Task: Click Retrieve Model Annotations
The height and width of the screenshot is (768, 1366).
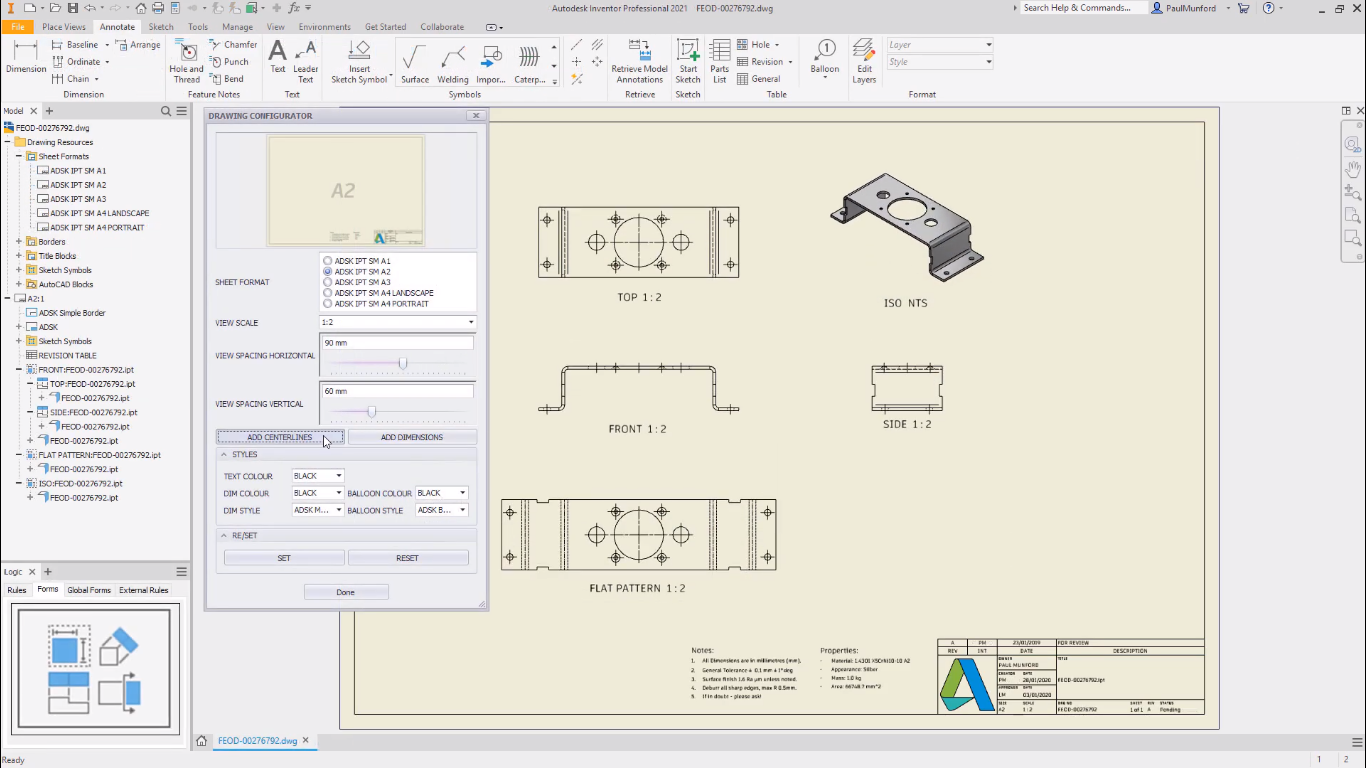Action: (x=640, y=61)
